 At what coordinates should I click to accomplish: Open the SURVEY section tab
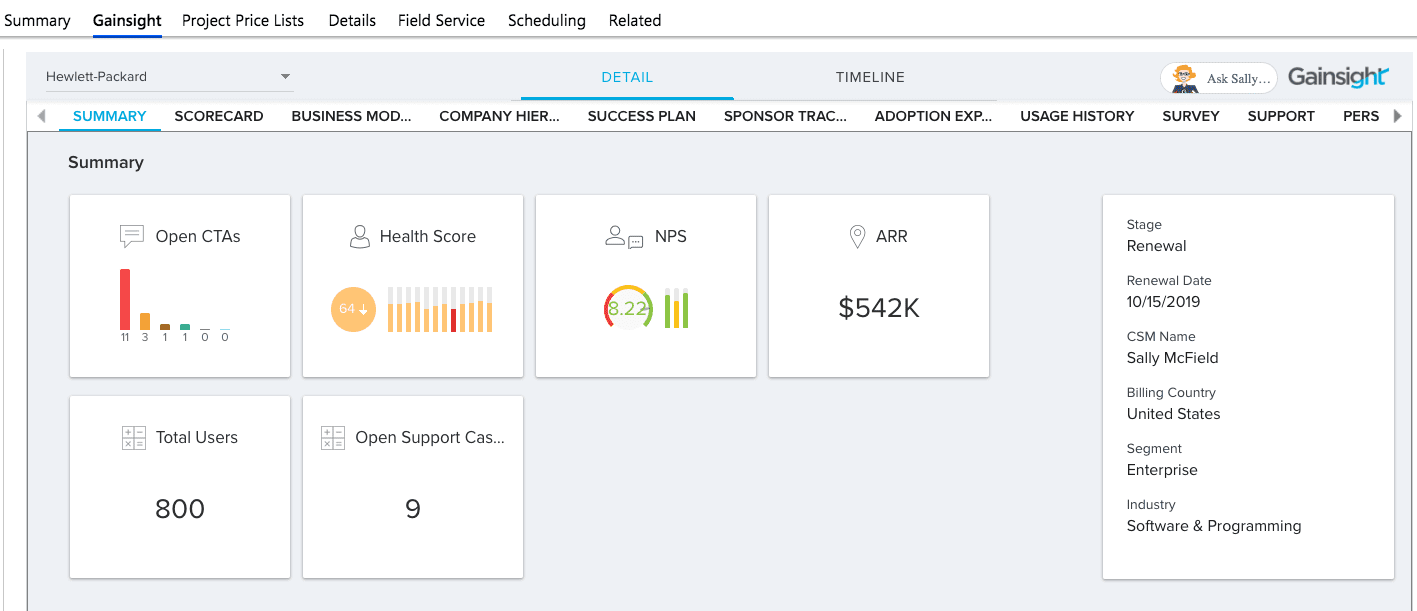point(1191,116)
